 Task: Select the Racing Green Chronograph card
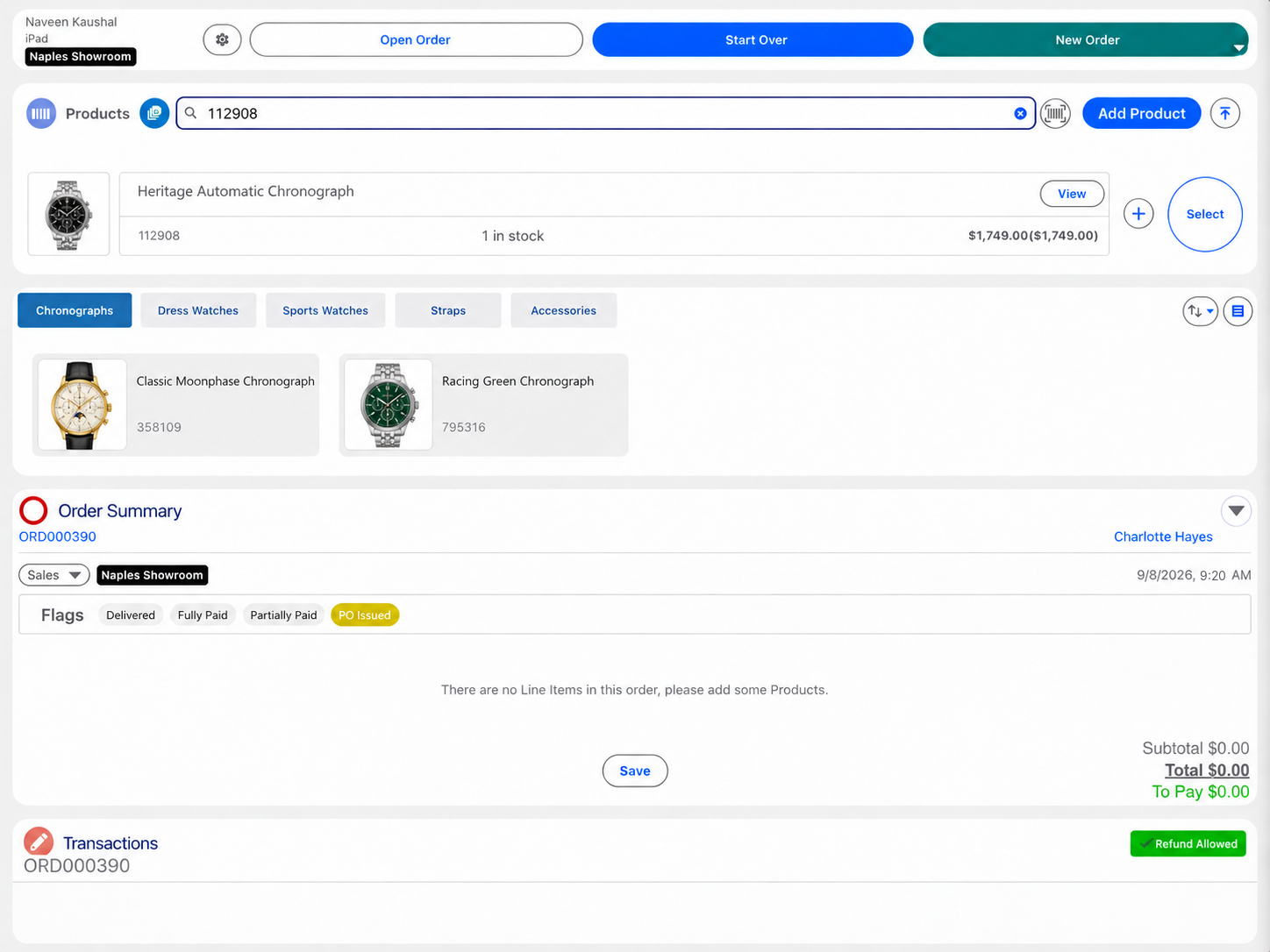483,405
